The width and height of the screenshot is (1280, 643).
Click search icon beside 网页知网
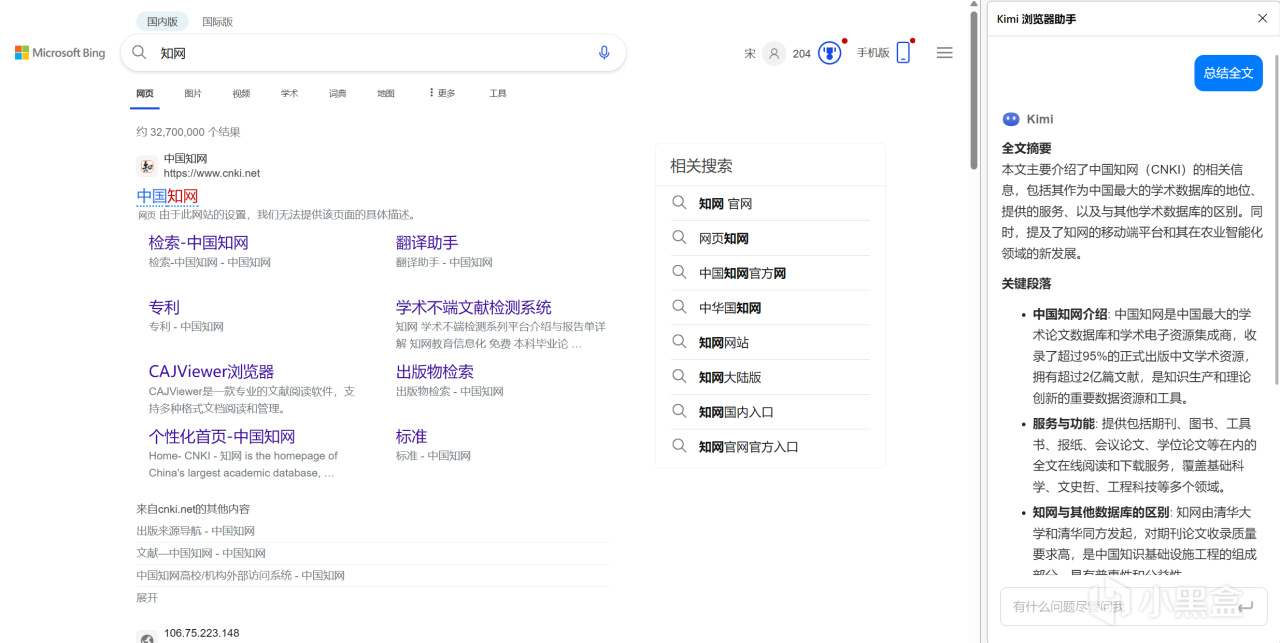click(x=679, y=238)
